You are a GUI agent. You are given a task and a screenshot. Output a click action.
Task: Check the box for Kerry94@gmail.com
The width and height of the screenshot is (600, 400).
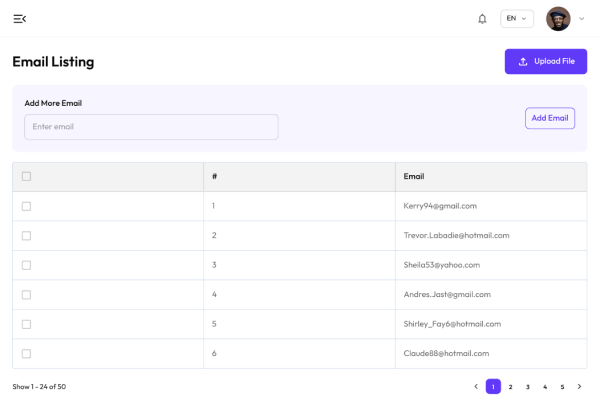tap(26, 206)
